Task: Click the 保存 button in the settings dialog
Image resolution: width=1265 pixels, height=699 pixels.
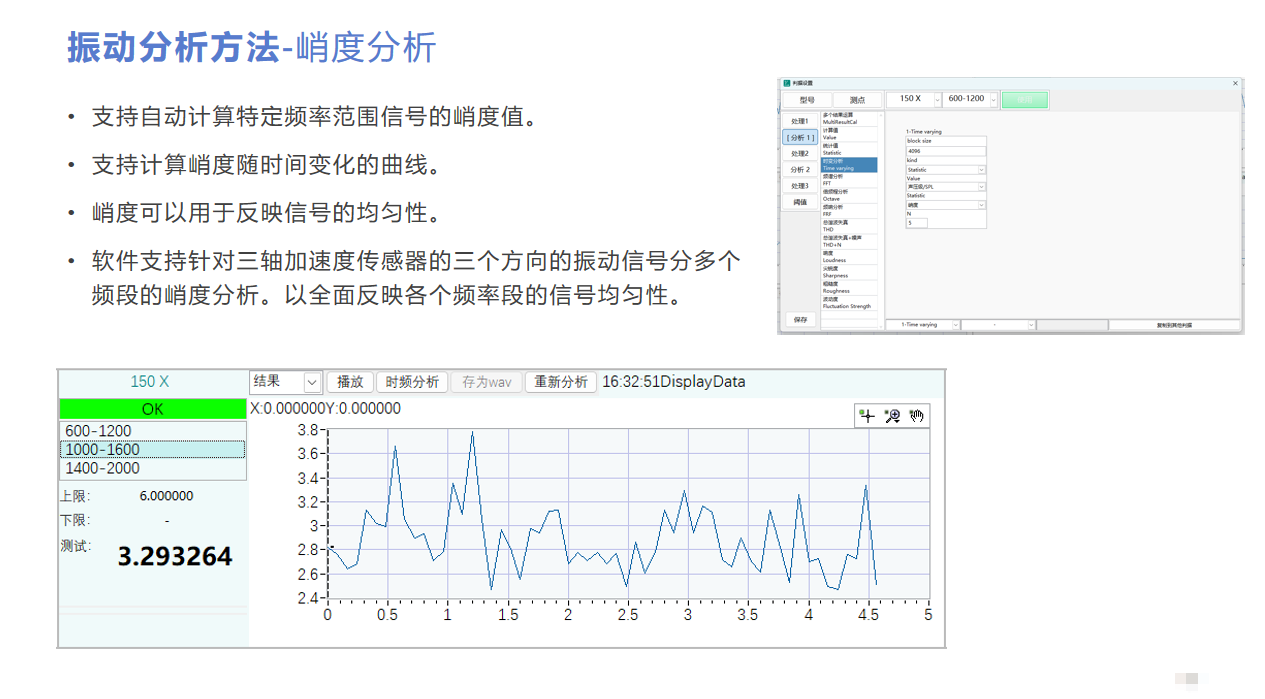Action: pos(801,320)
